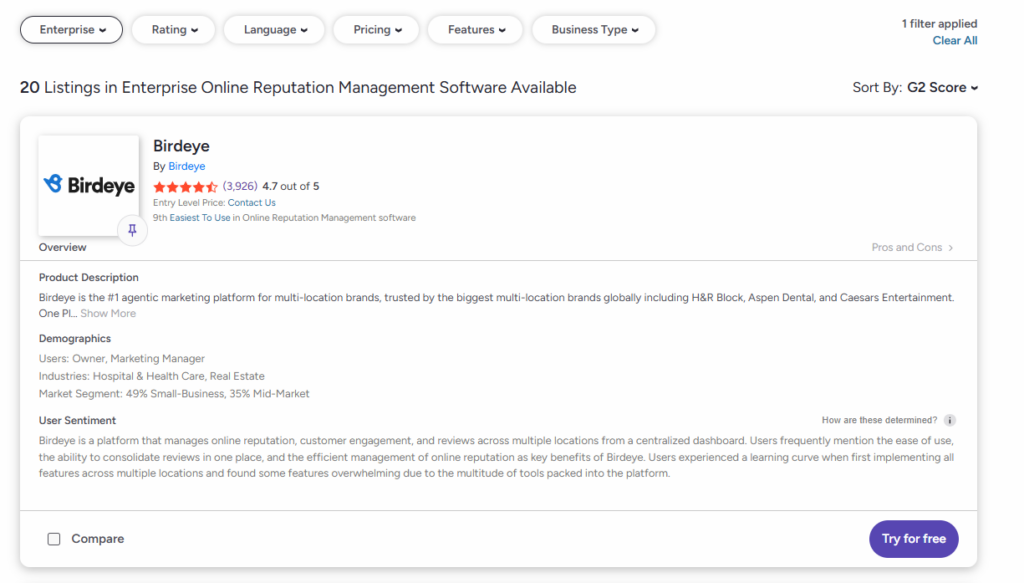
Task: Click the Birdeye product logo thumbnail
Action: (x=88, y=185)
